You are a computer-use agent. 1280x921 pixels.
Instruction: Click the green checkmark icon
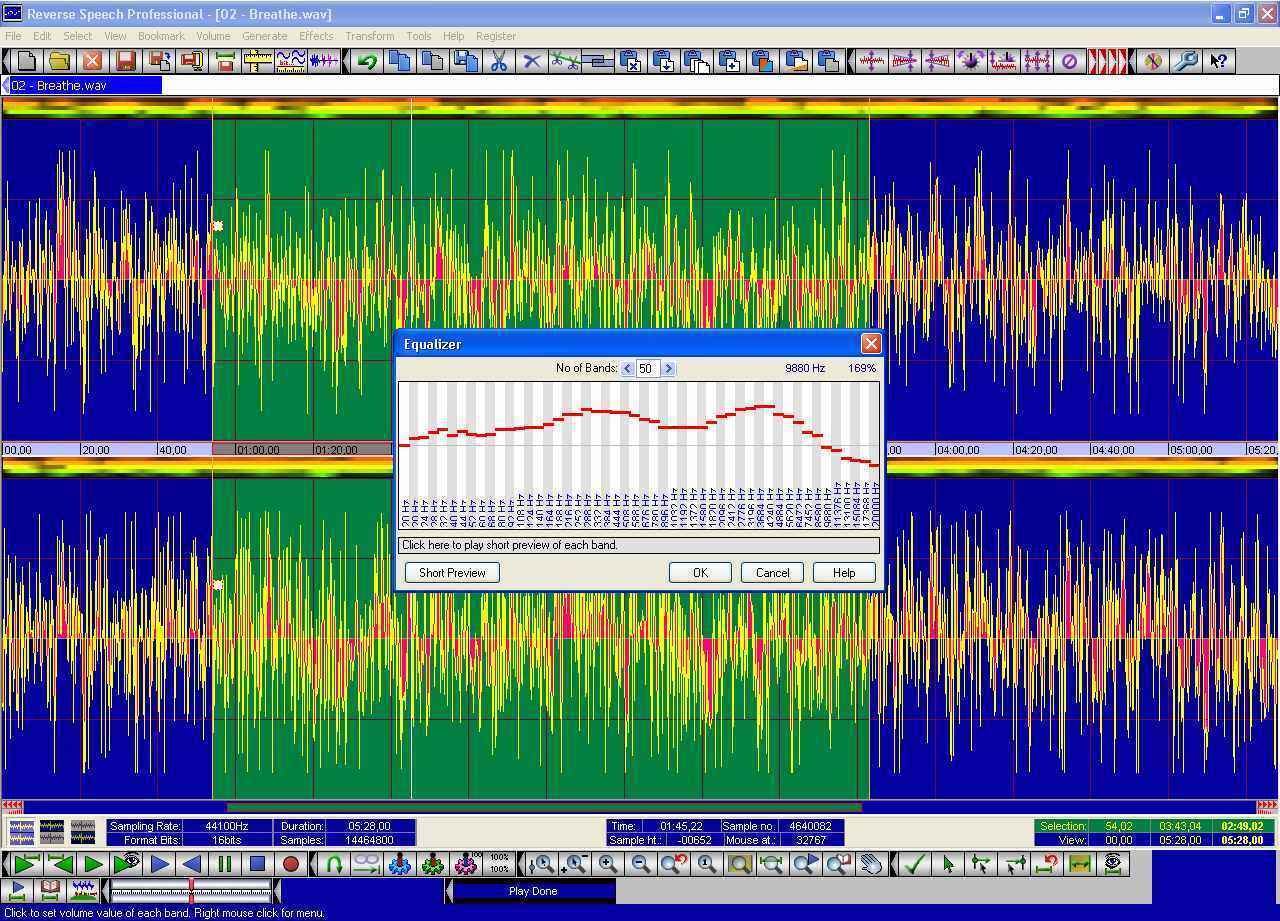click(x=914, y=864)
